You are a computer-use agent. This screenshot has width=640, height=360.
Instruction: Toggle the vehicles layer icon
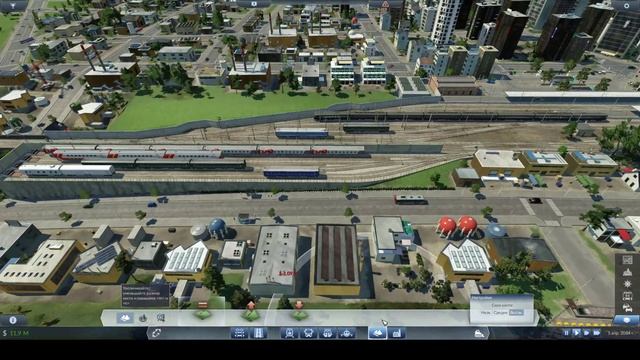(627, 308)
